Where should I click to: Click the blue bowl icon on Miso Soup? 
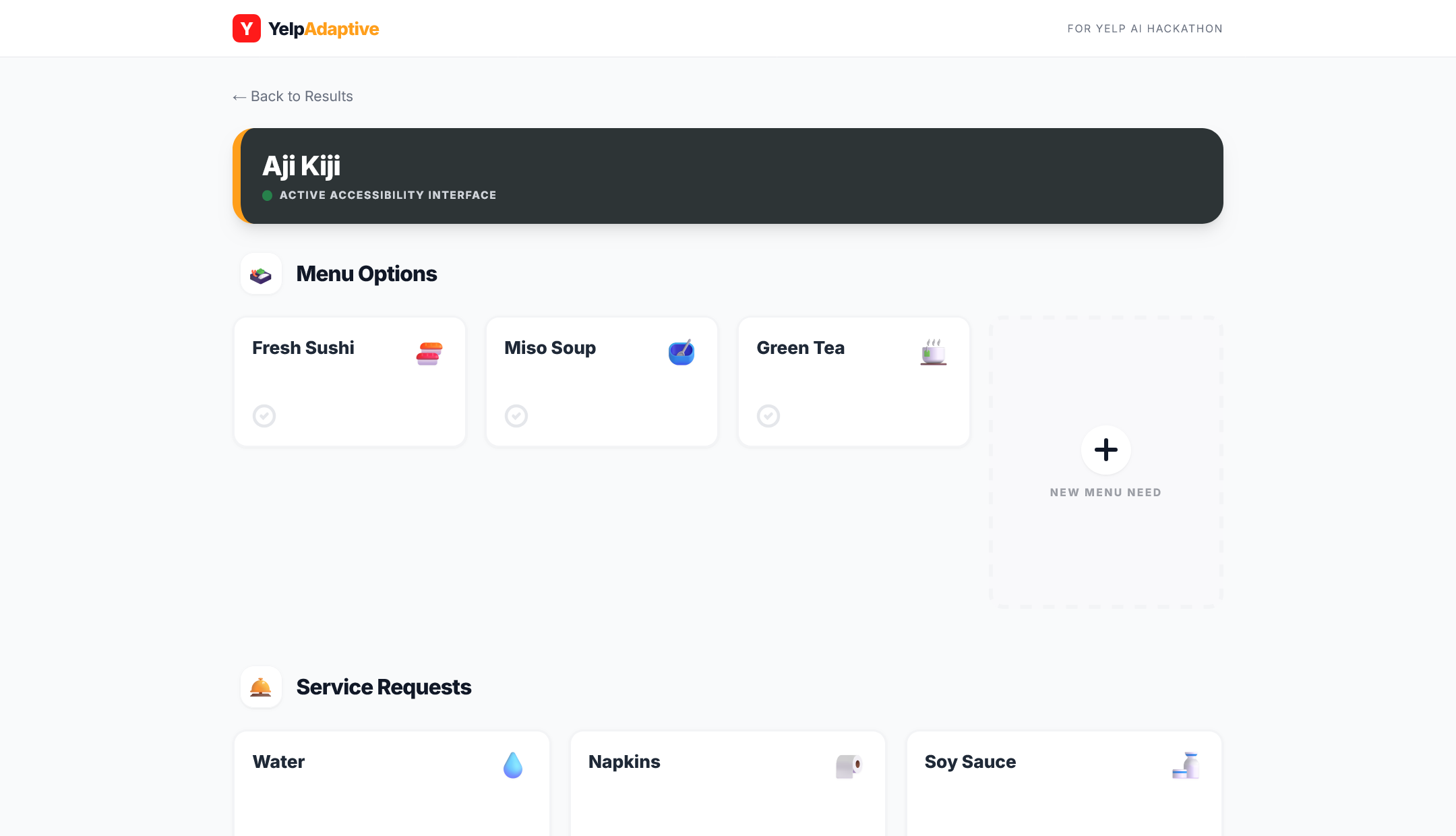[x=681, y=353]
